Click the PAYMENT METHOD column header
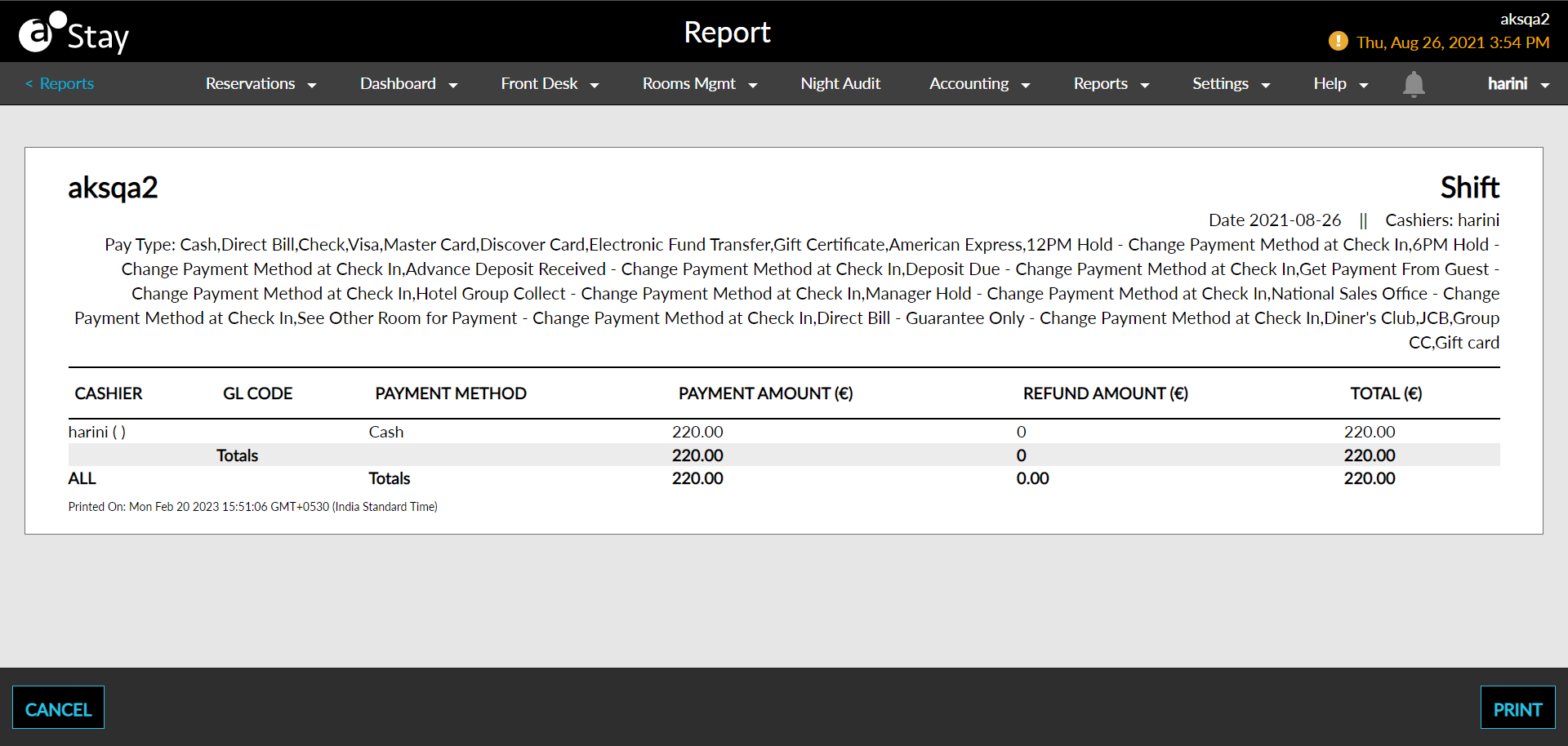This screenshot has width=1568, height=746. (x=450, y=393)
